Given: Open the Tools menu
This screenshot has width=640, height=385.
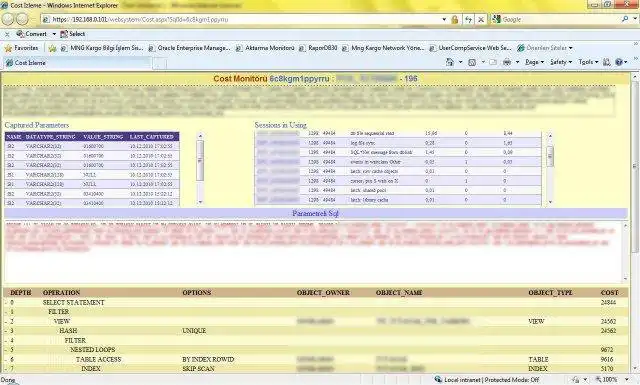Looking at the screenshot, I should point(588,62).
